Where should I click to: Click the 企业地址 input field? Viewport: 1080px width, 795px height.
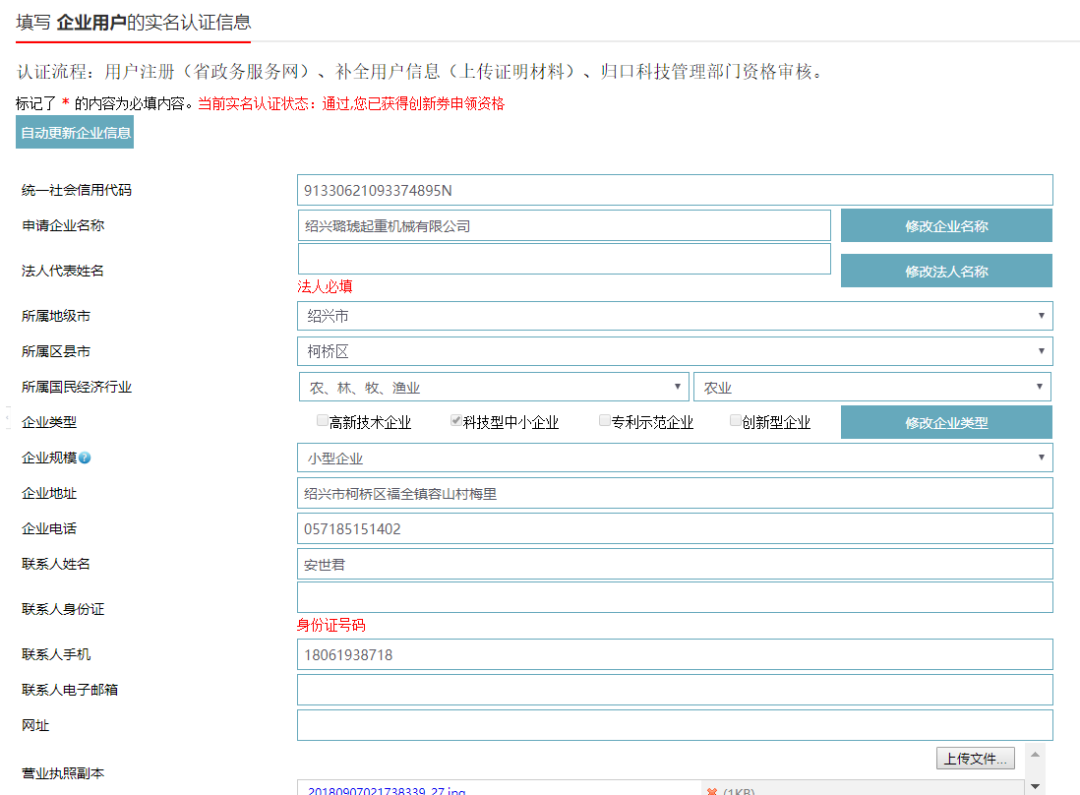(x=675, y=494)
